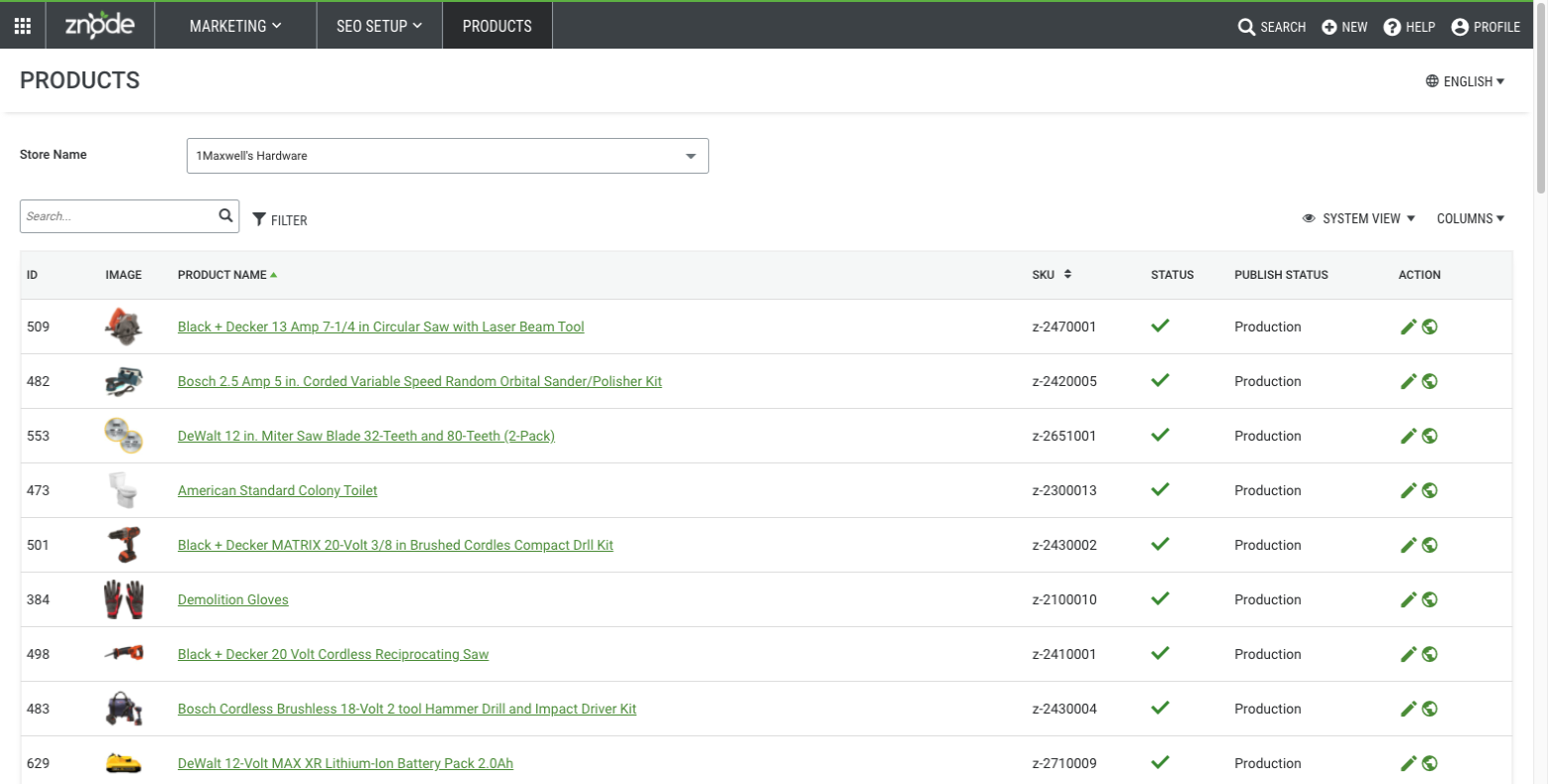Publish the Bosch Orbital Sander row

1430,381
